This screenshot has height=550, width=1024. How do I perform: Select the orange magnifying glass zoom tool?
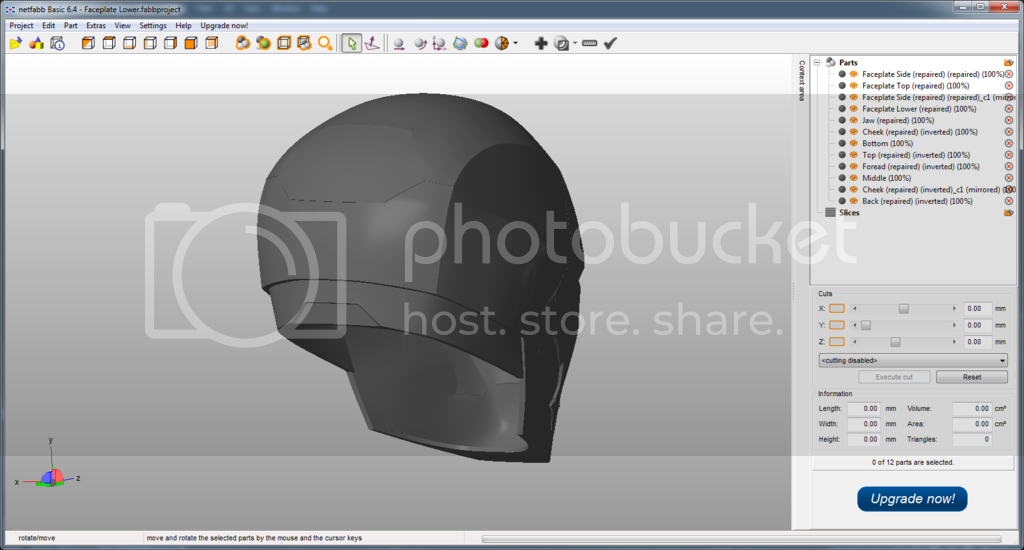(x=325, y=44)
